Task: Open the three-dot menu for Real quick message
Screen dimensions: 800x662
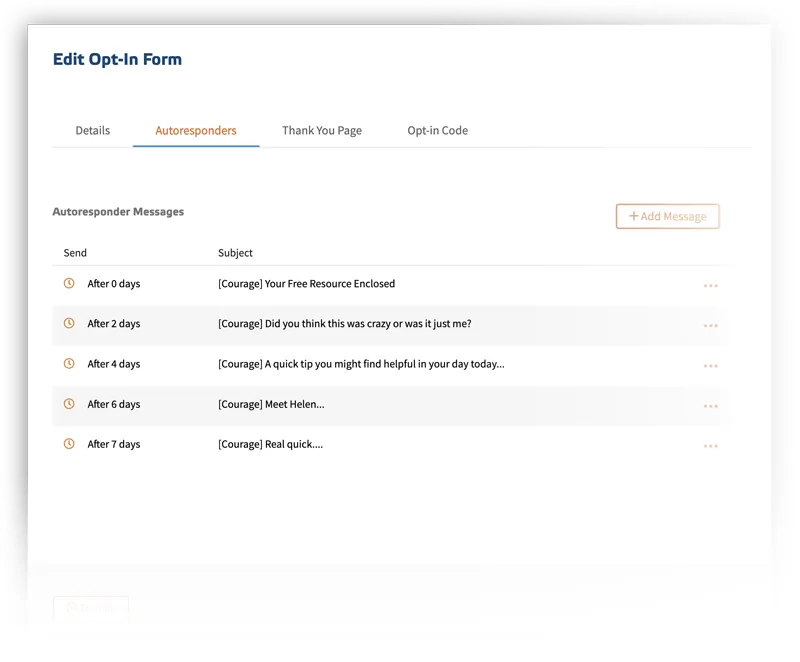Action: pyautogui.click(x=710, y=446)
